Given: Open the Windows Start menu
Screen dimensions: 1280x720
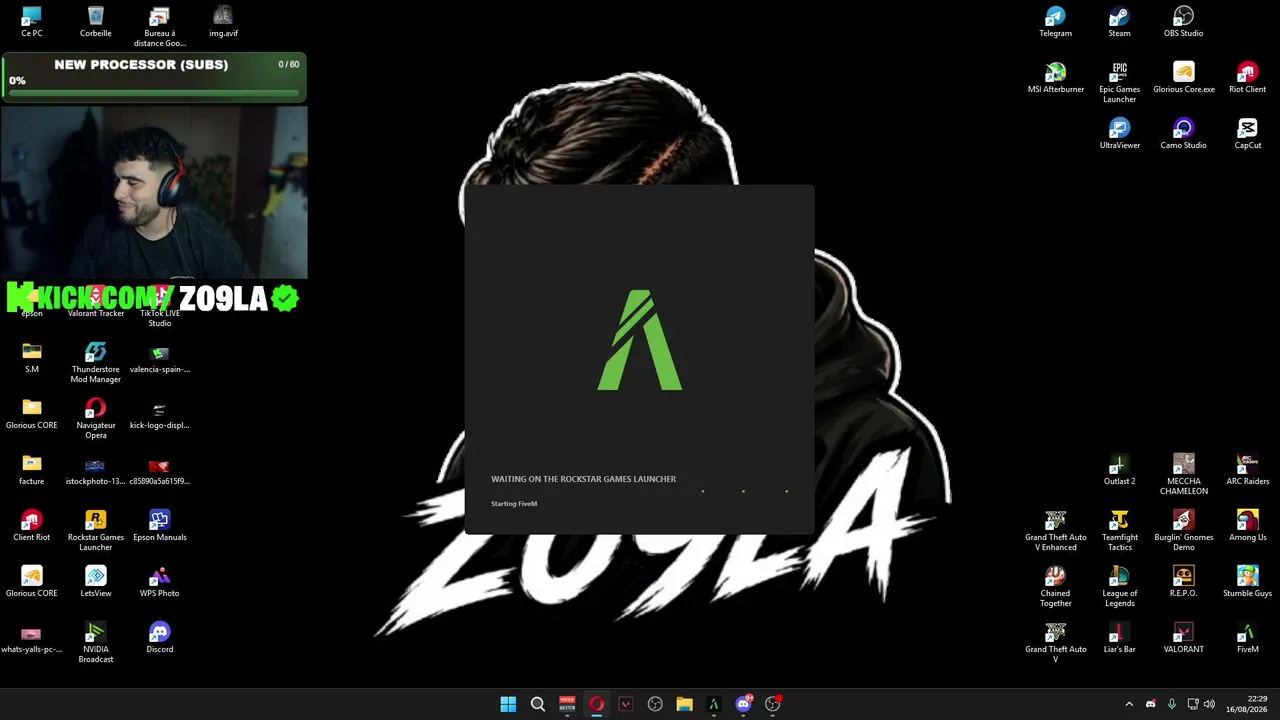Looking at the screenshot, I should [508, 704].
